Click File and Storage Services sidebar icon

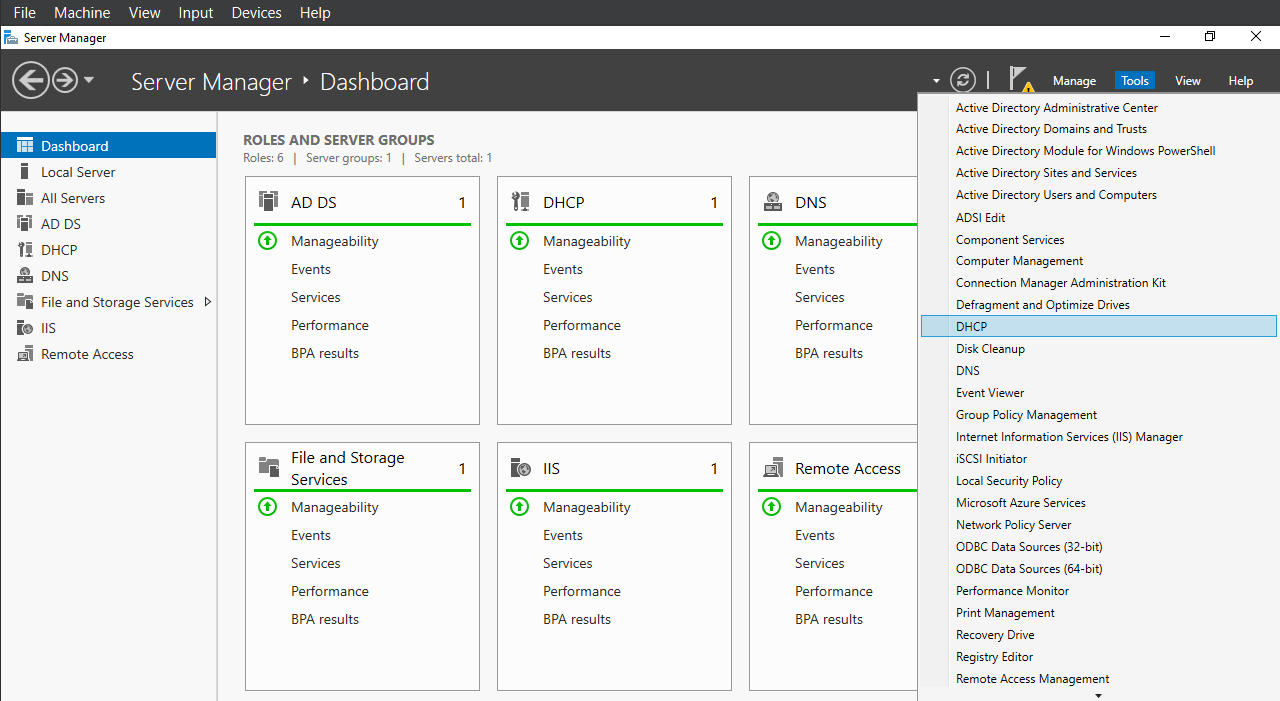tap(25, 302)
